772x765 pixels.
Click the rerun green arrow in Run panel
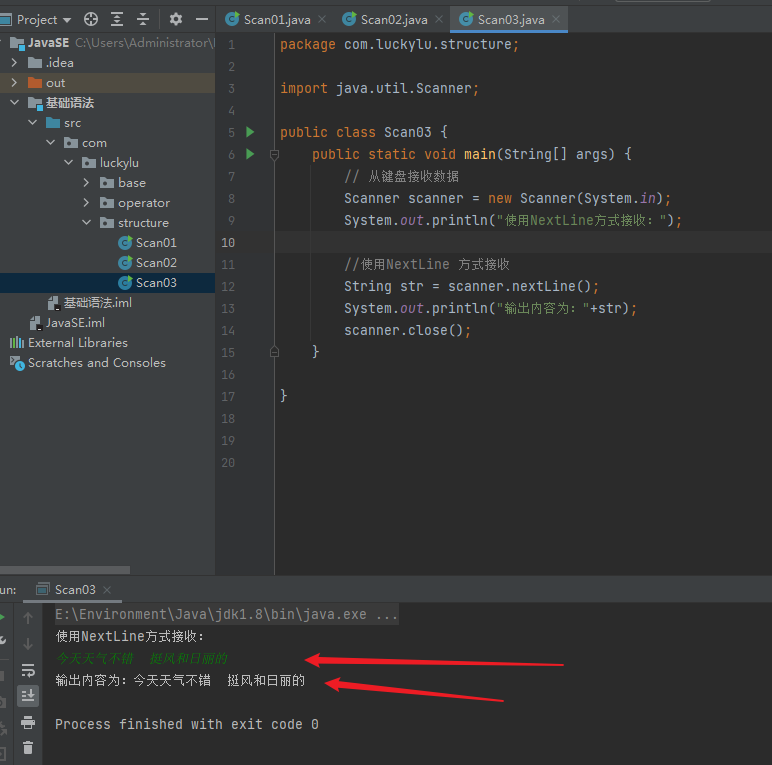tap(2, 617)
